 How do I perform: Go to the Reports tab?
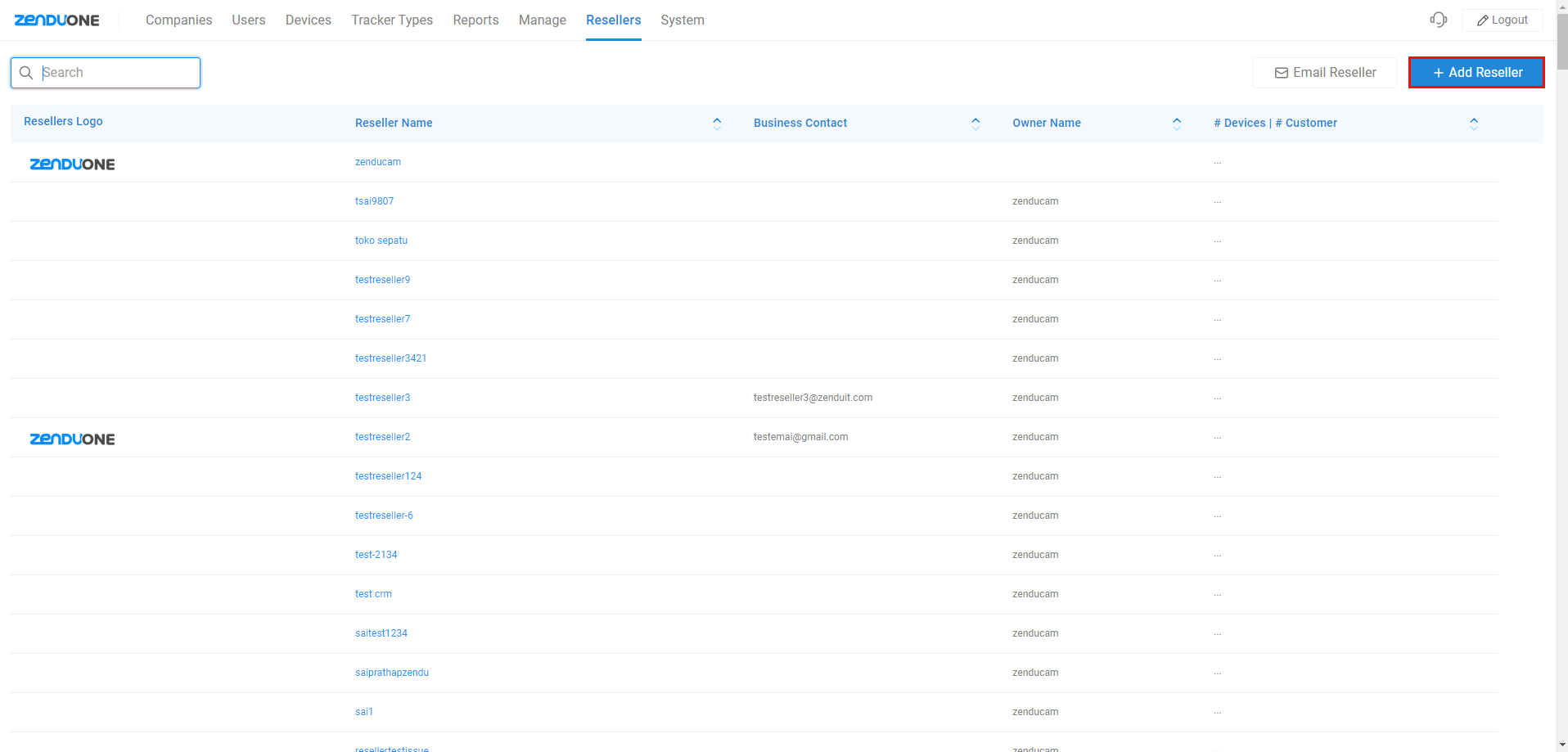click(x=475, y=20)
